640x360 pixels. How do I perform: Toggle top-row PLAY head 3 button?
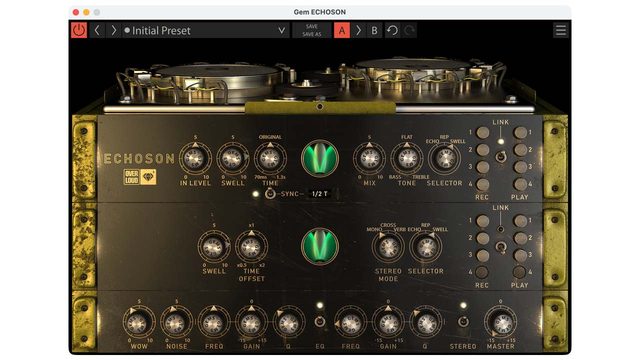(x=520, y=167)
